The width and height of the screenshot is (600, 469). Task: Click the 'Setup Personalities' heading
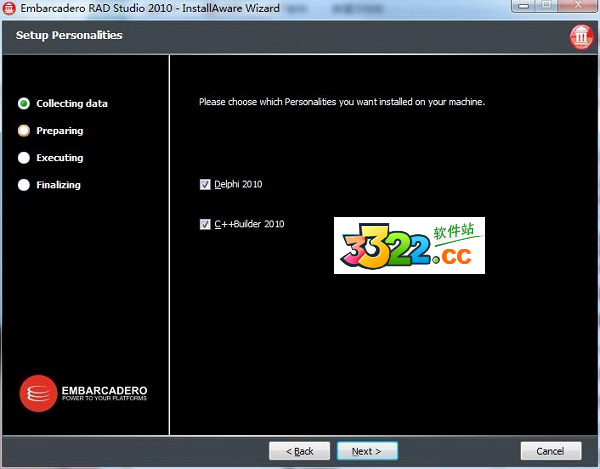click(69, 35)
